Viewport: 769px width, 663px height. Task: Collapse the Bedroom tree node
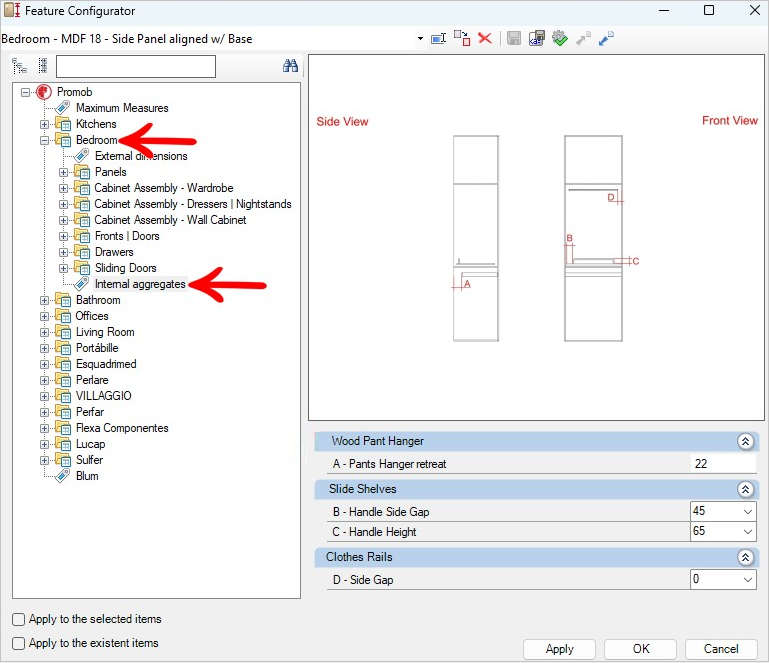click(45, 140)
